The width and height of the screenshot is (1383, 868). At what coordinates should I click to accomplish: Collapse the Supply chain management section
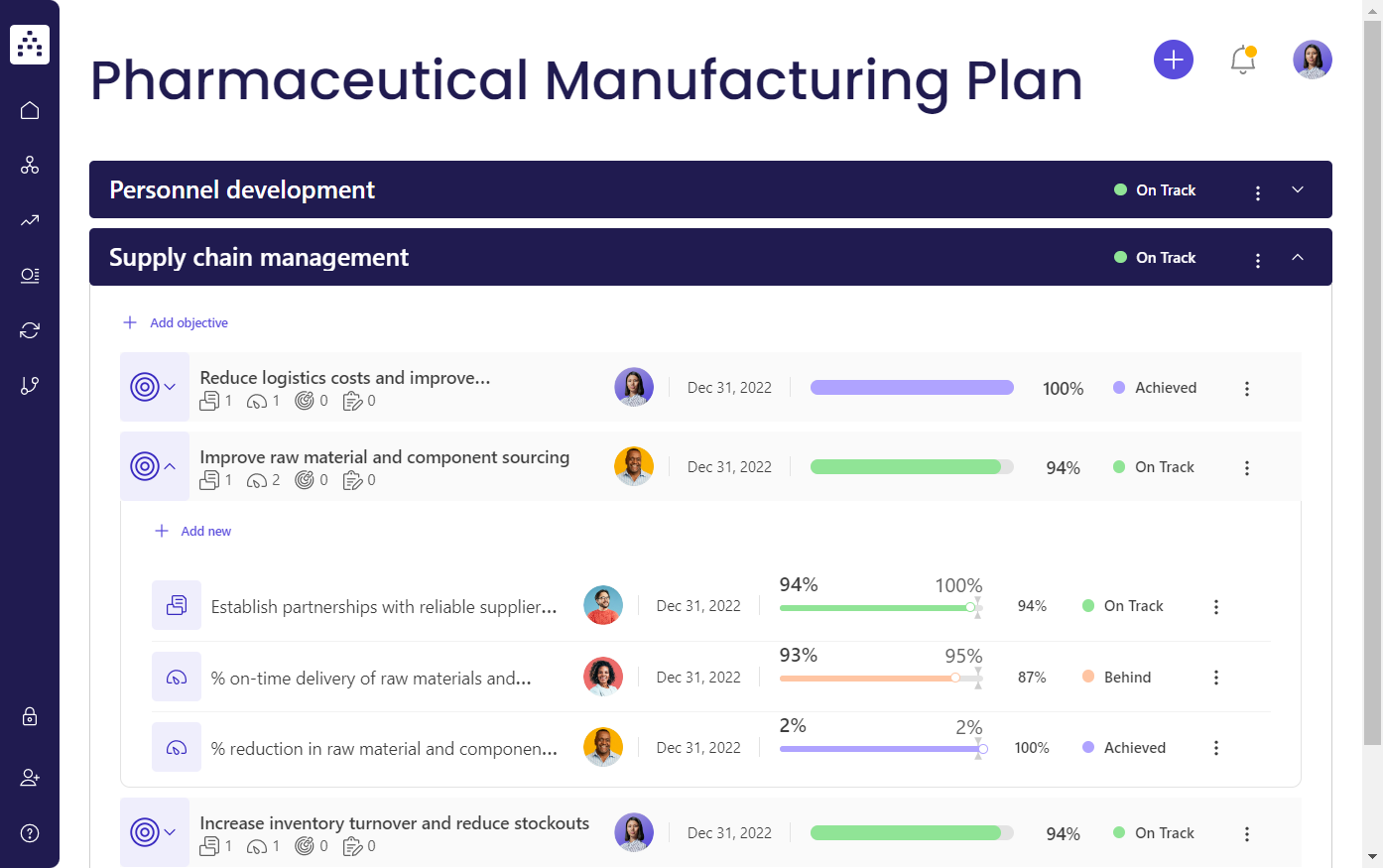point(1298,257)
